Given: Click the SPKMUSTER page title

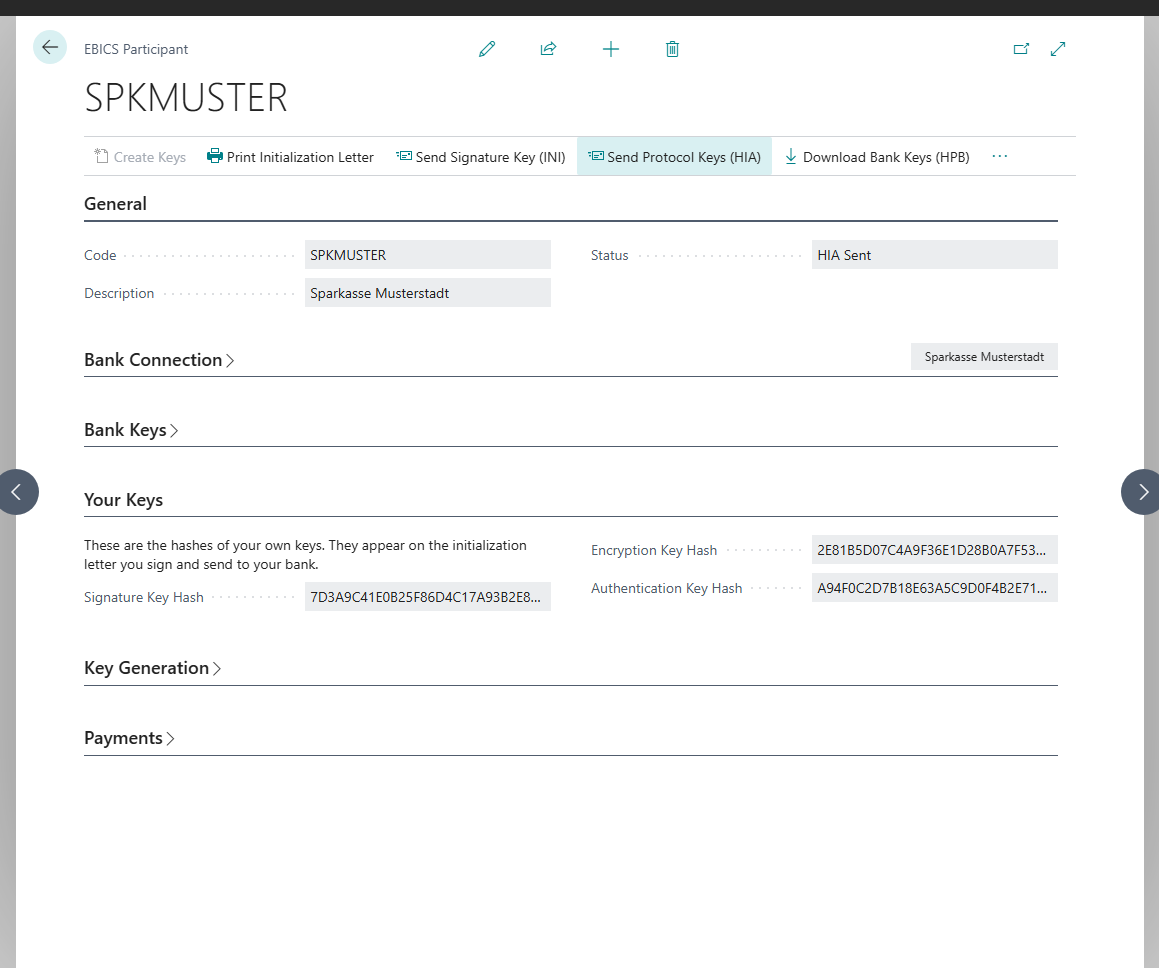Looking at the screenshot, I should pyautogui.click(x=186, y=98).
